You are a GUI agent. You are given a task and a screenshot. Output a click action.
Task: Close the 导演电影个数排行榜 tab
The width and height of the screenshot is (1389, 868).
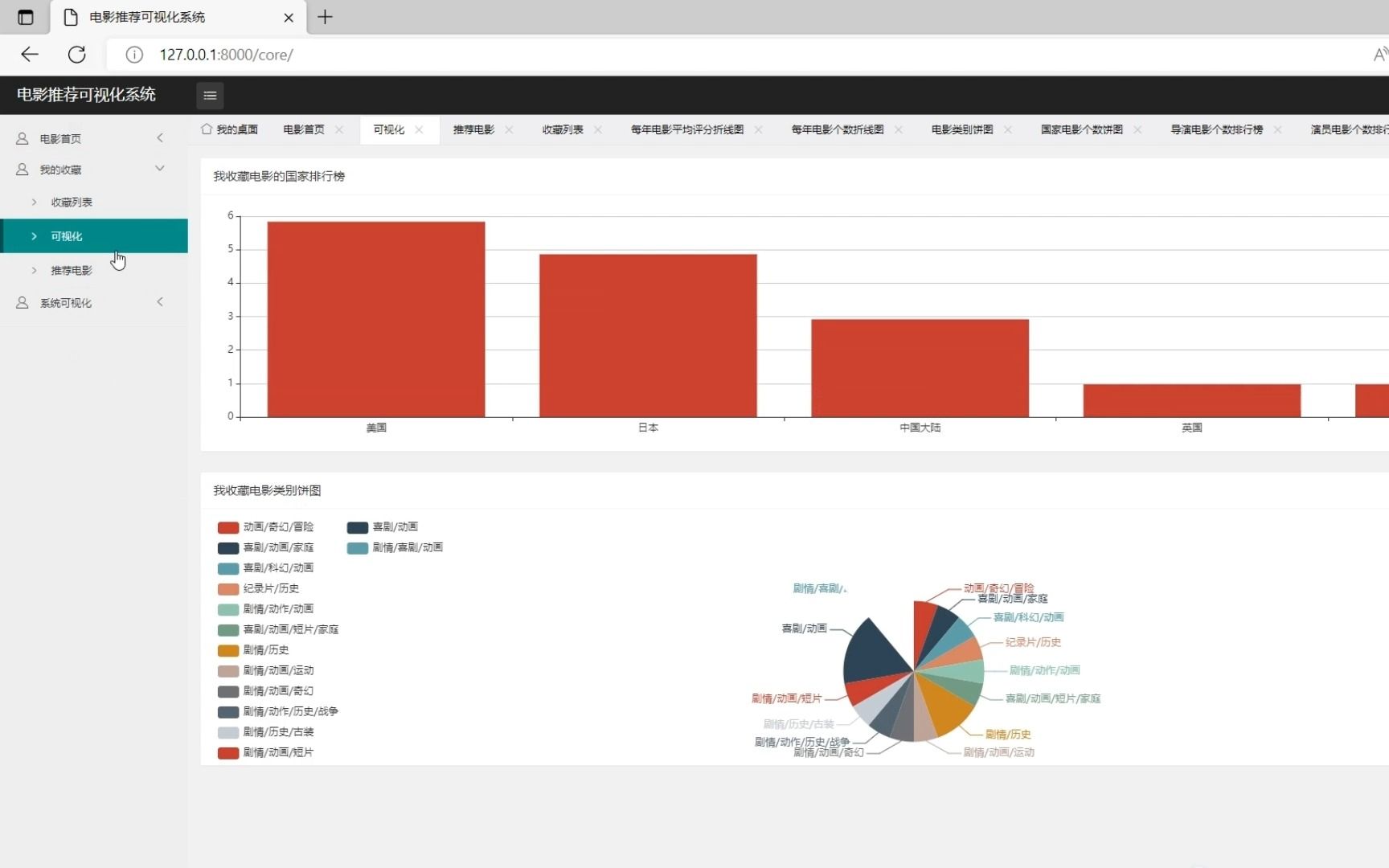(x=1278, y=129)
